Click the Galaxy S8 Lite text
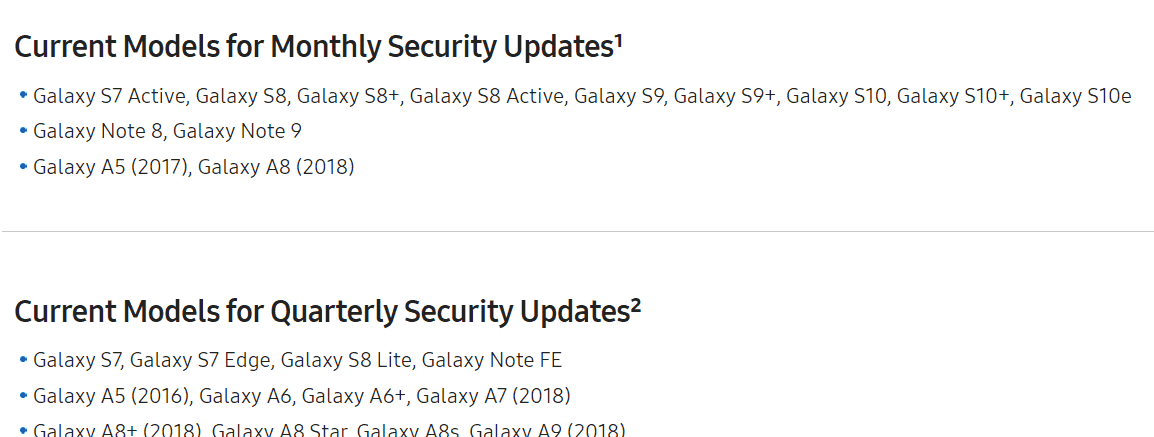Viewport: 1154px width, 437px height. [345, 360]
